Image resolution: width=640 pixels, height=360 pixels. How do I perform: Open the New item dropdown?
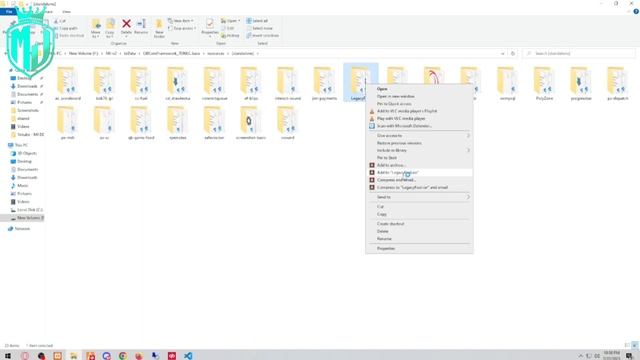coord(181,21)
